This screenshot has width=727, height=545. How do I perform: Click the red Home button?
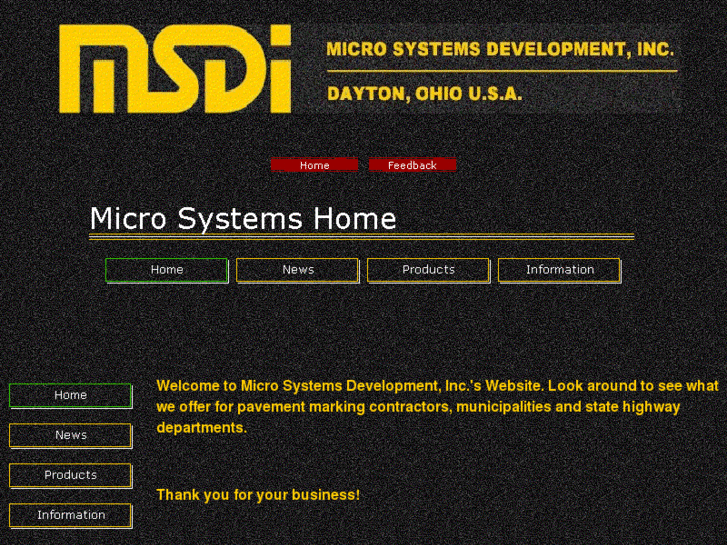314,165
